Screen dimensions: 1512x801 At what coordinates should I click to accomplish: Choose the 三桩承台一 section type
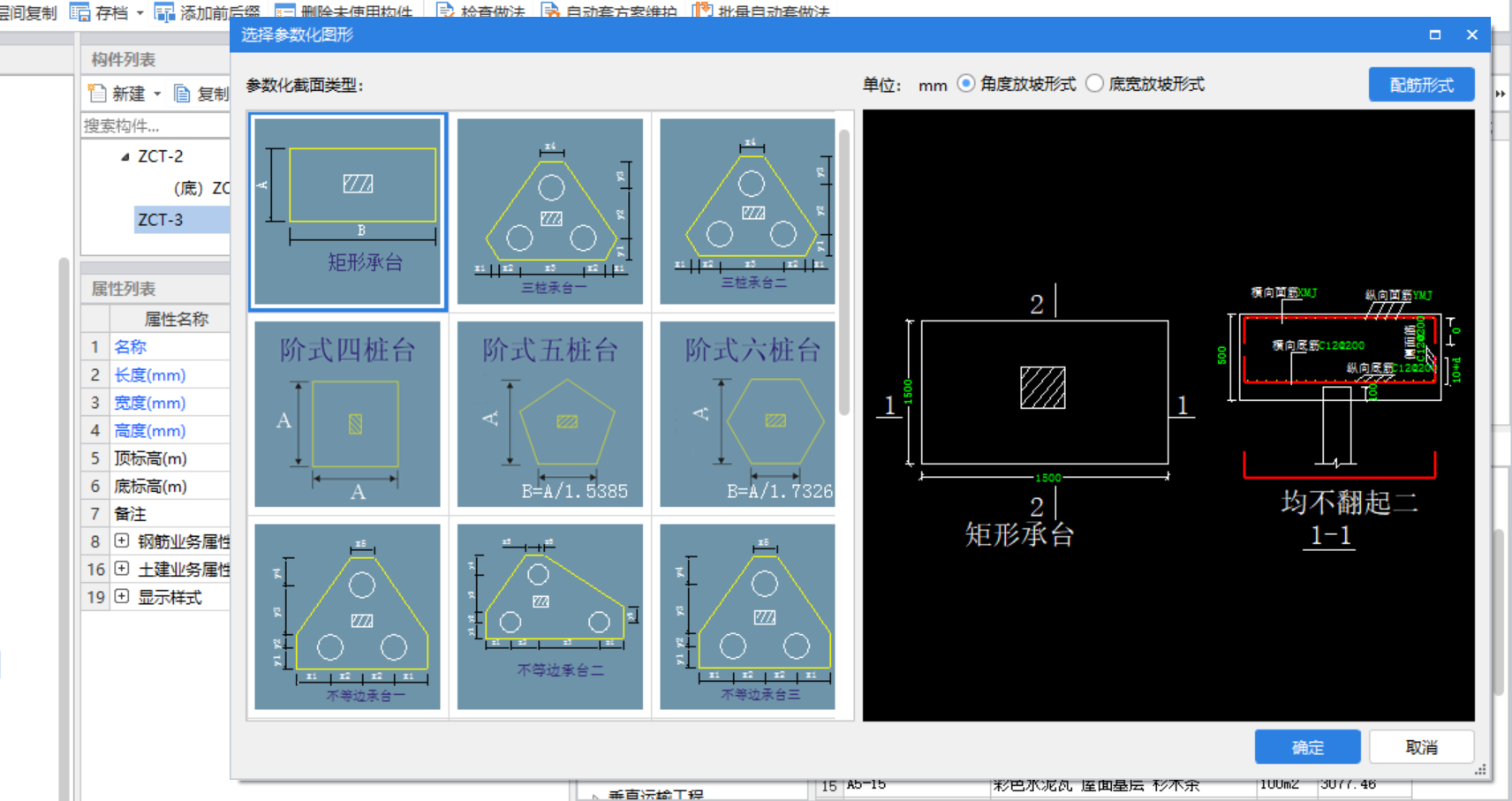click(x=549, y=211)
